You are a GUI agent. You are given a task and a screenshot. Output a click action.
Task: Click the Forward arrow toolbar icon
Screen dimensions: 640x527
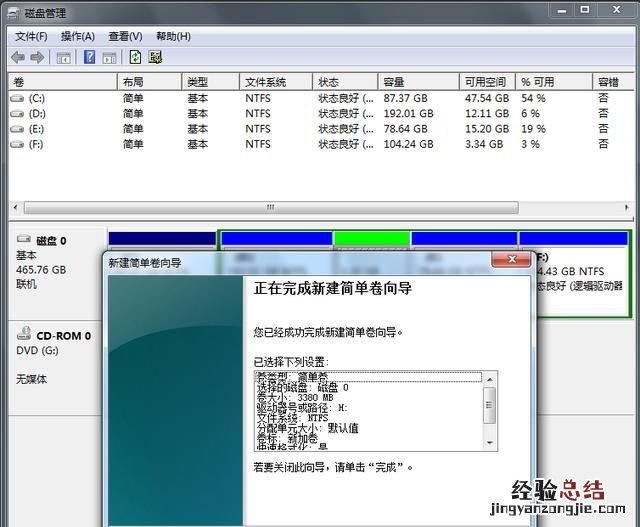pos(37,57)
